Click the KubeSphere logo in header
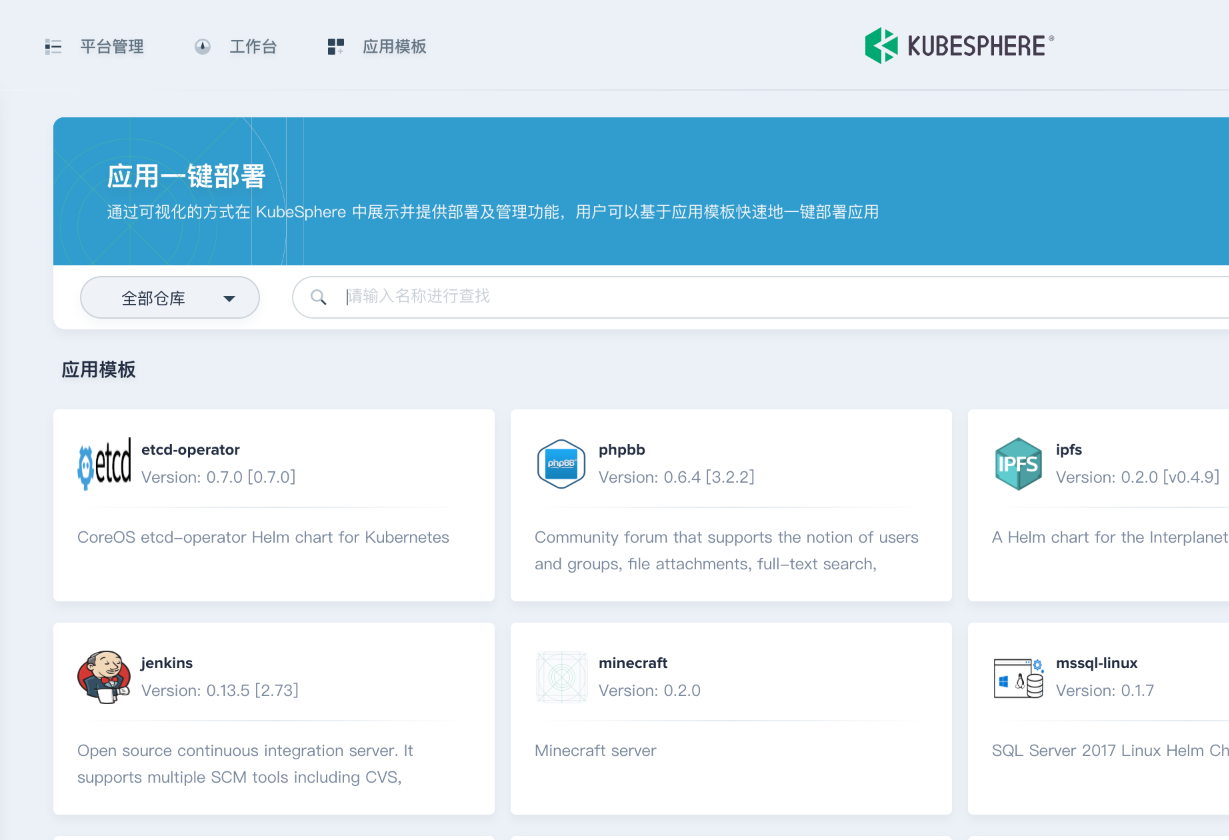The height and width of the screenshot is (840, 1229). coord(959,46)
